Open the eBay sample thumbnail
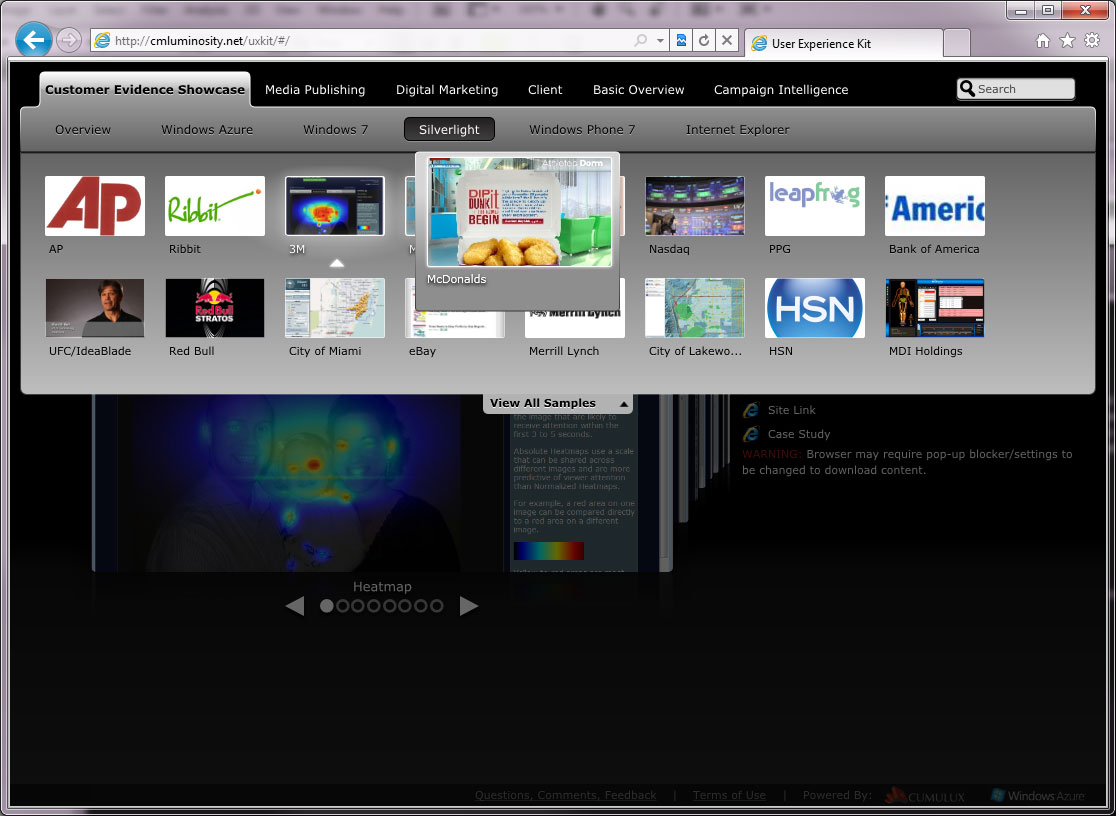This screenshot has width=1116, height=816. (x=454, y=324)
